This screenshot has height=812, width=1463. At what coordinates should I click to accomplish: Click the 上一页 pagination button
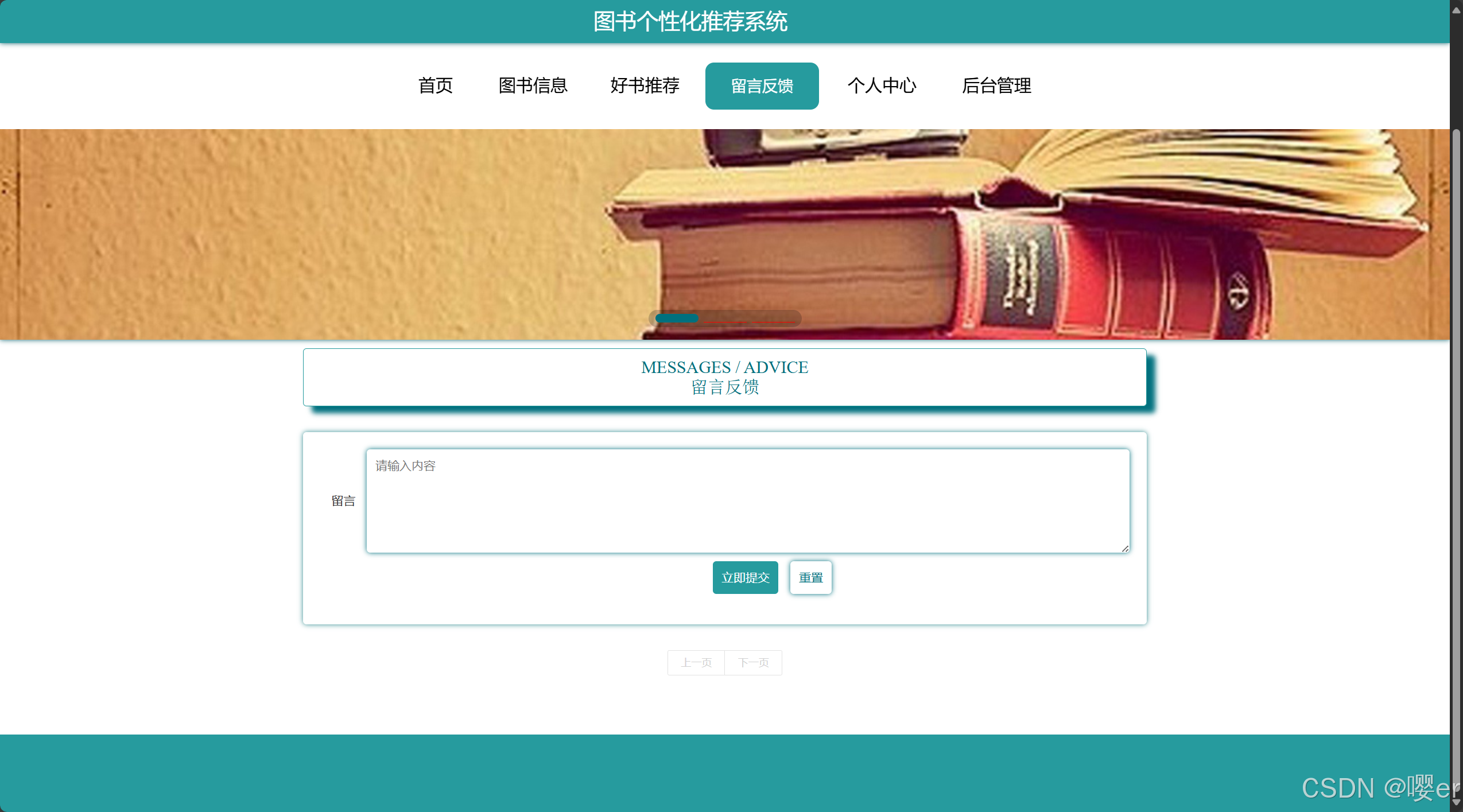coord(696,662)
